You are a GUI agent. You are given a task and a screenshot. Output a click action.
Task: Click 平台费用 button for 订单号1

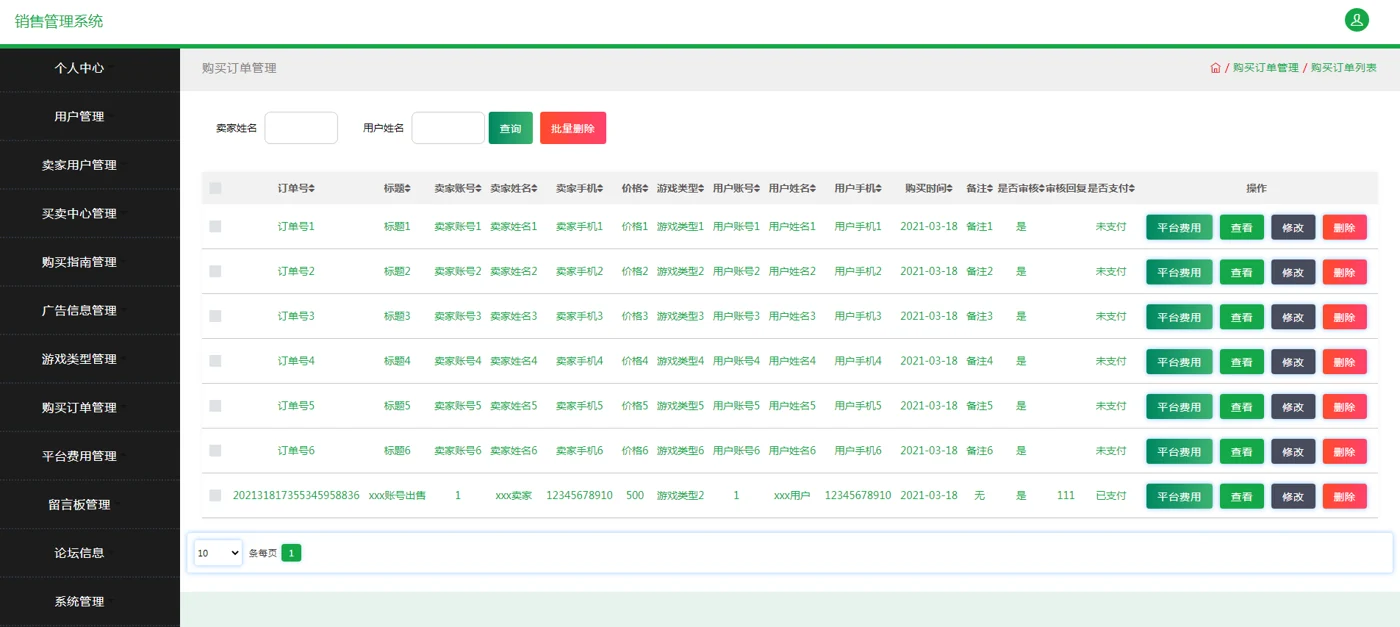[x=1179, y=227]
